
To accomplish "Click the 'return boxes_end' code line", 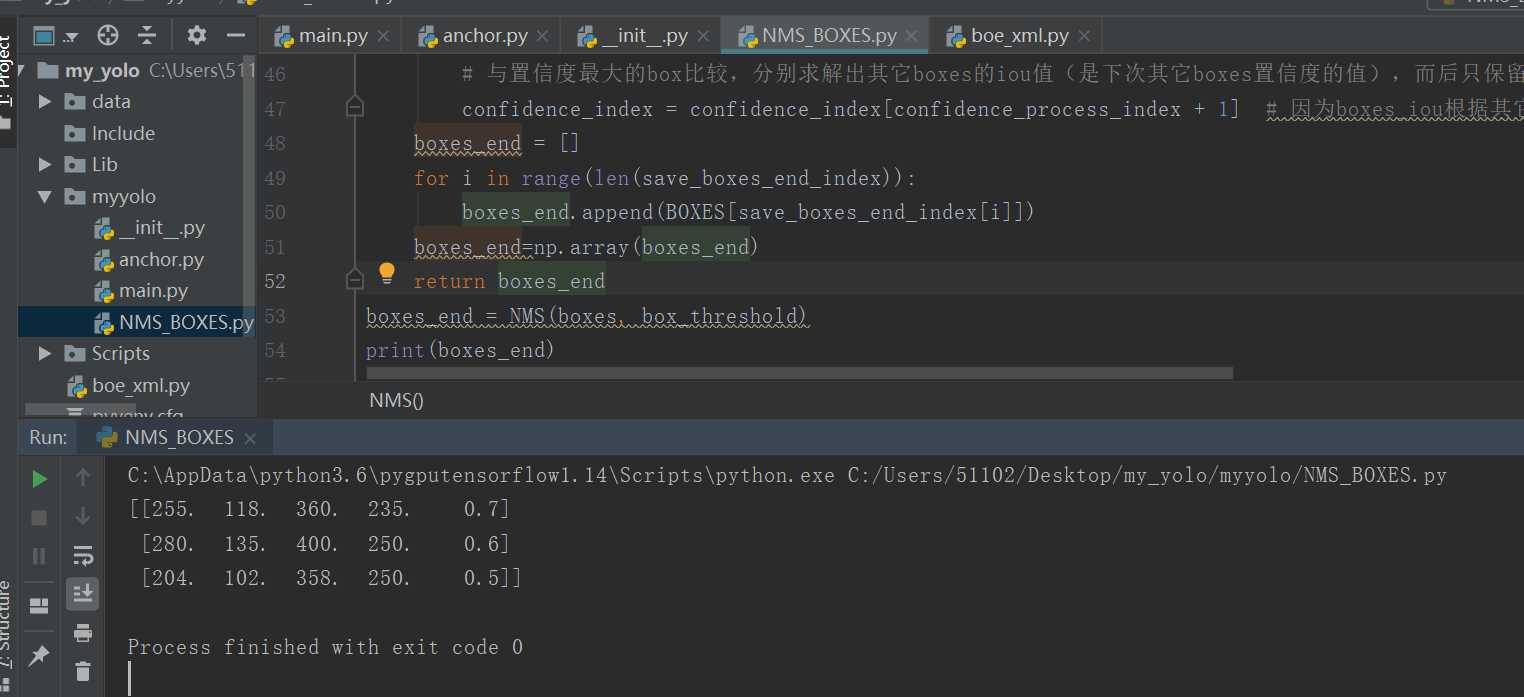I will 509,282.
